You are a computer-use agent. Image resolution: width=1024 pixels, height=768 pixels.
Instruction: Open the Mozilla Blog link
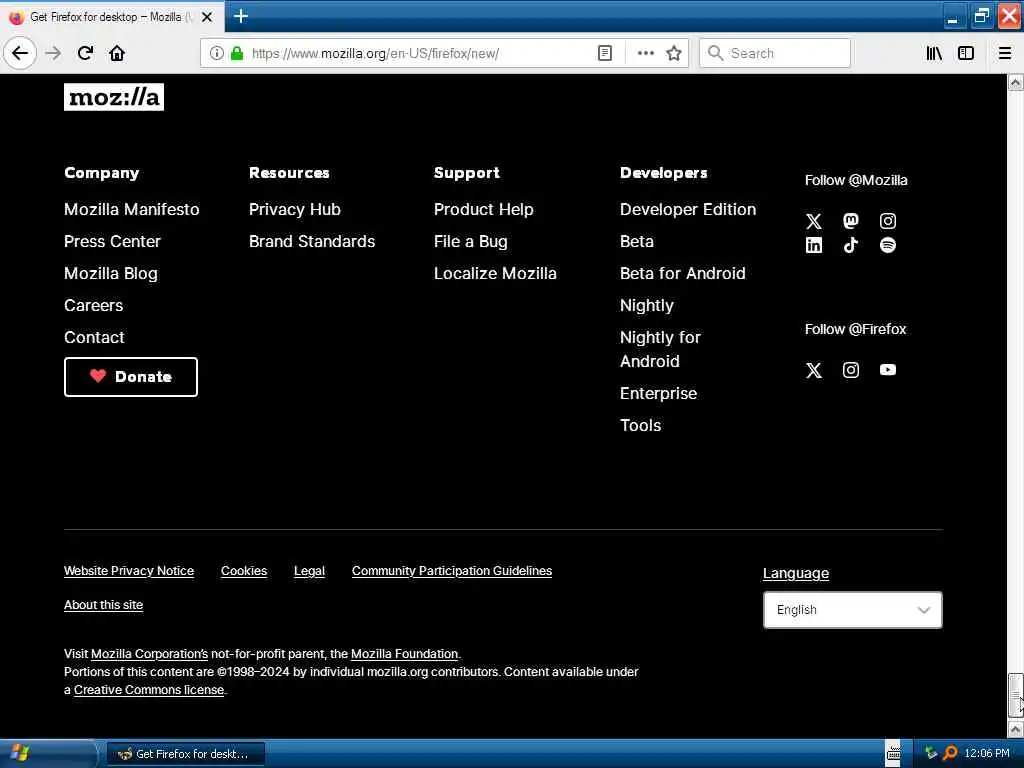111,274
